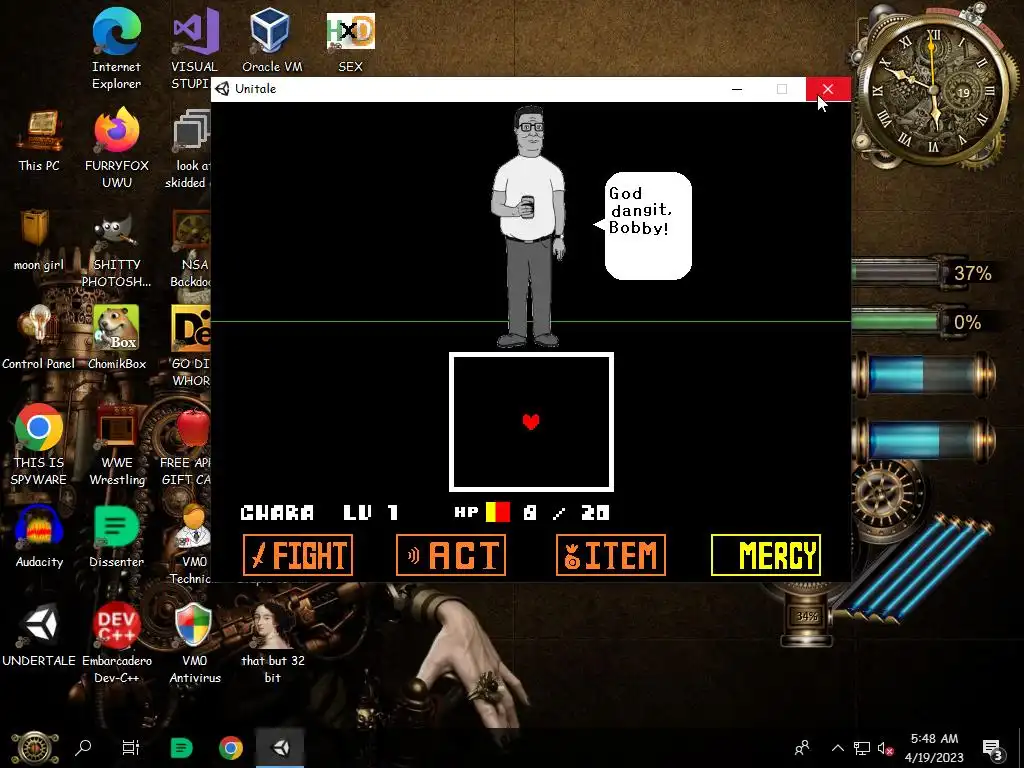This screenshot has width=1024, height=768.
Task: Launch UNDERTALE Unity desktop icon
Action: pyautogui.click(x=39, y=635)
